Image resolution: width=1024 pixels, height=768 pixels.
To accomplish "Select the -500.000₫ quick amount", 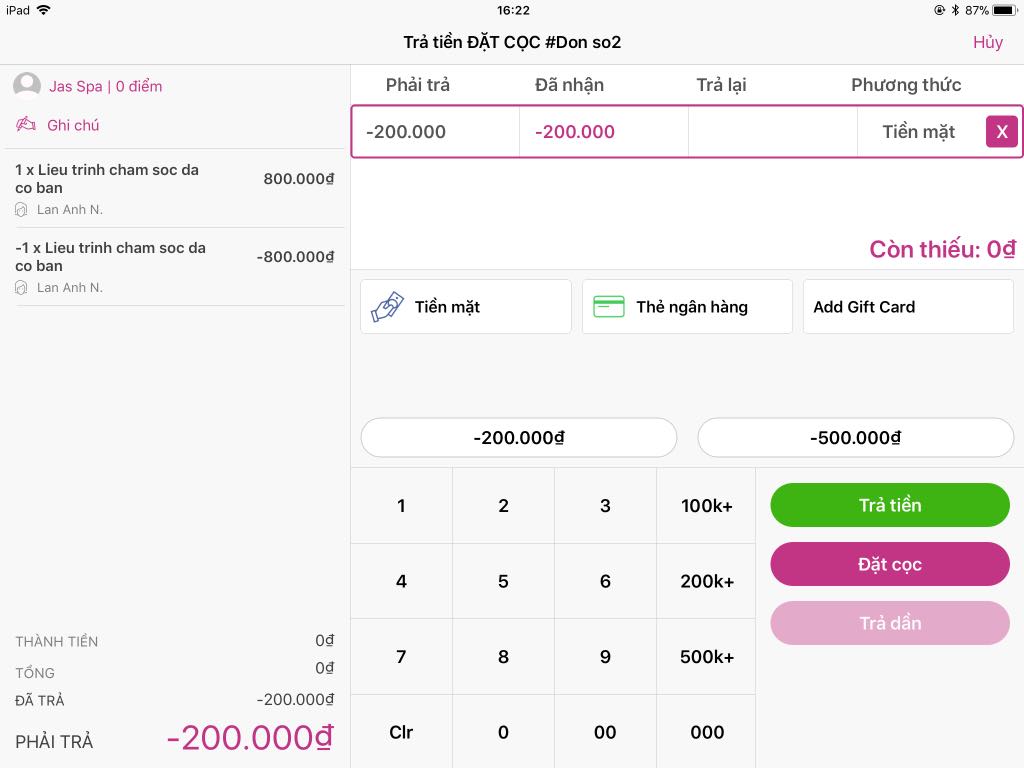I will click(855, 438).
